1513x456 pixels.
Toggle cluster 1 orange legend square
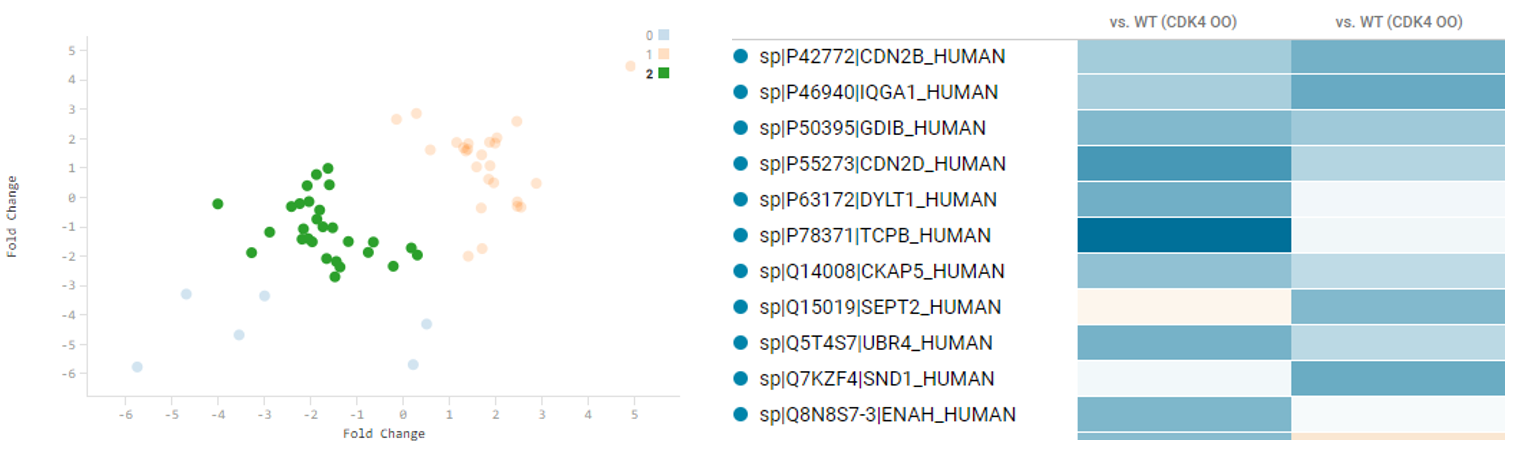click(x=664, y=54)
